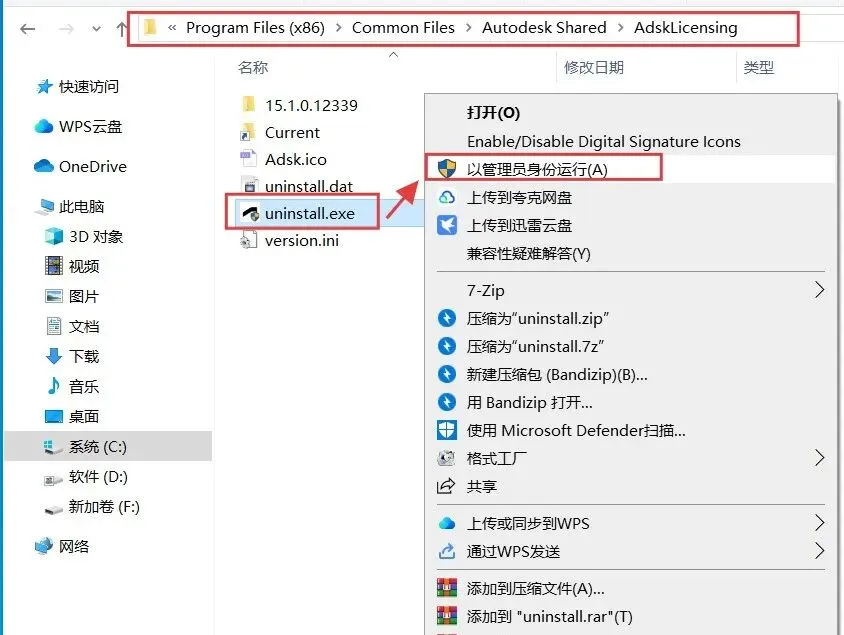Go back with the left arrow button
This screenshot has height=635, width=844.
27,29
